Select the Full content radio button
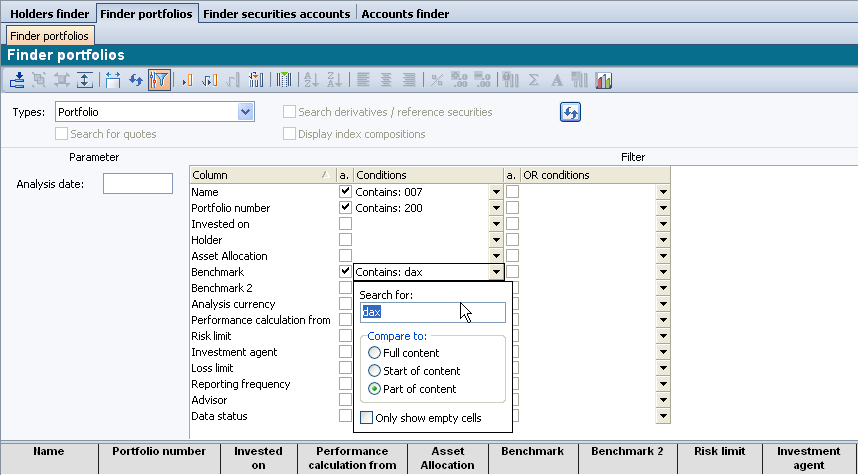This screenshot has width=858, height=475. [x=375, y=353]
